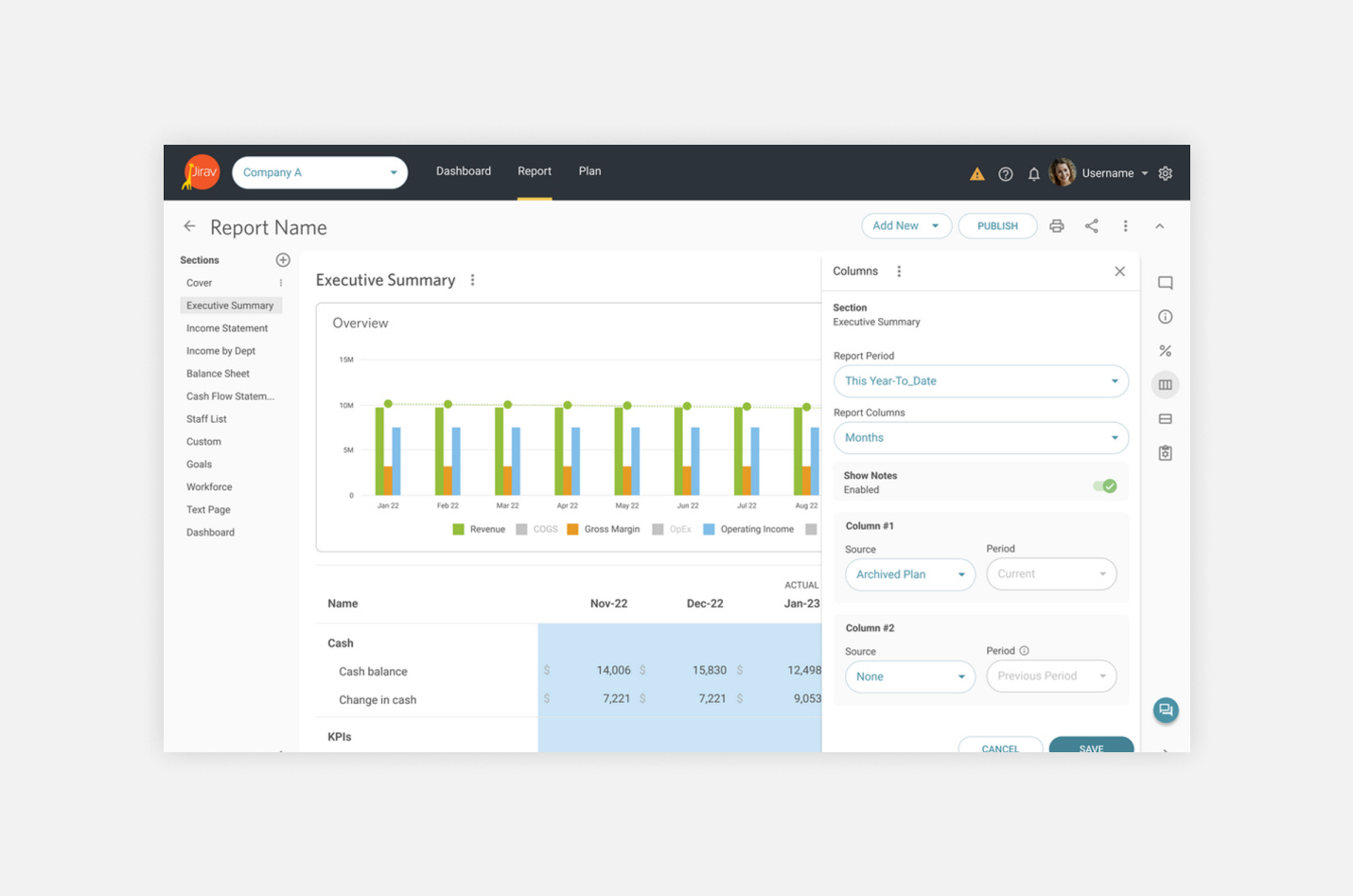Open the Plan navigation item

[x=589, y=171]
